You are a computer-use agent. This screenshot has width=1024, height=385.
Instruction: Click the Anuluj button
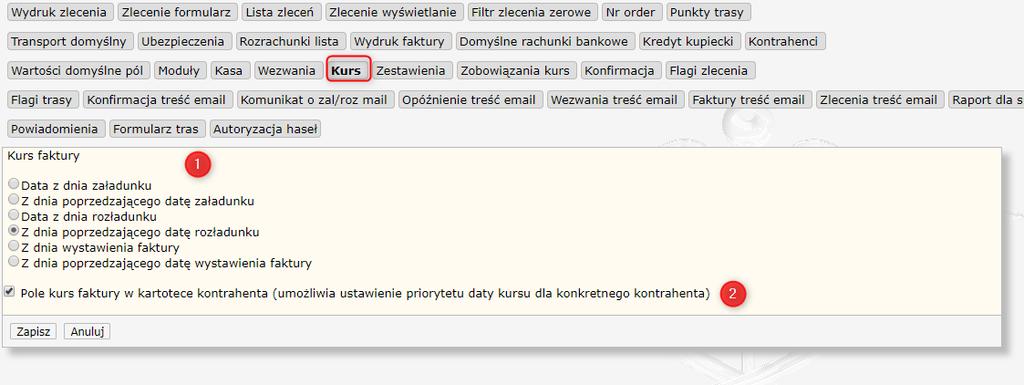(x=87, y=331)
